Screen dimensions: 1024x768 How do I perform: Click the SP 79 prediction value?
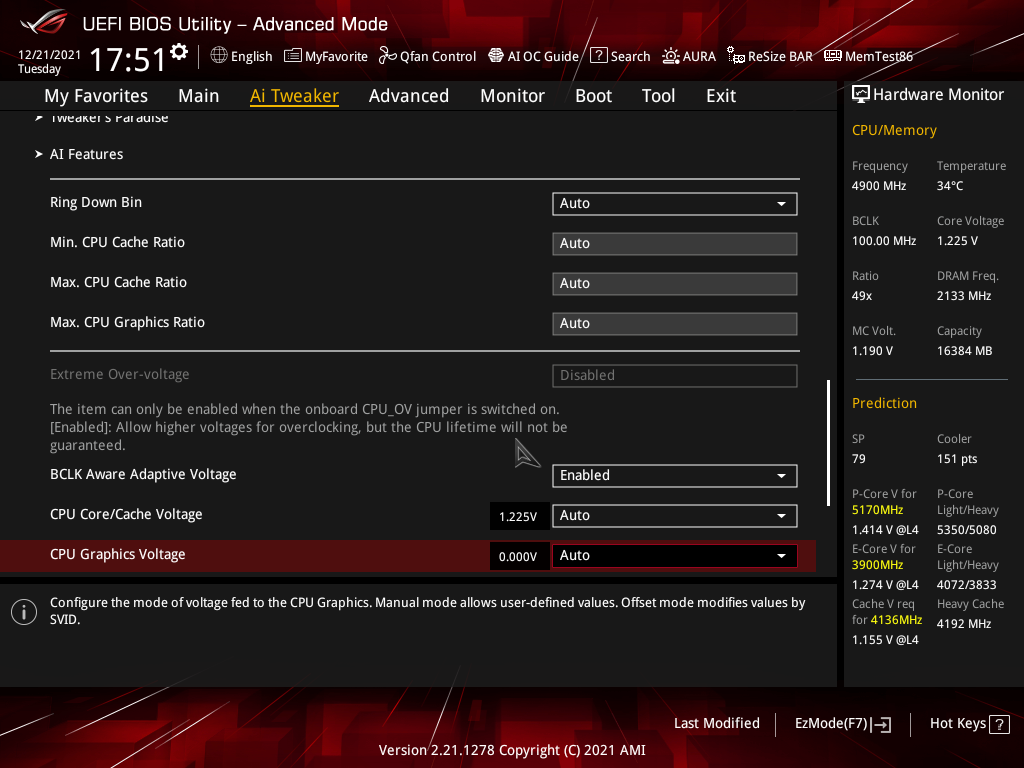coord(858,459)
